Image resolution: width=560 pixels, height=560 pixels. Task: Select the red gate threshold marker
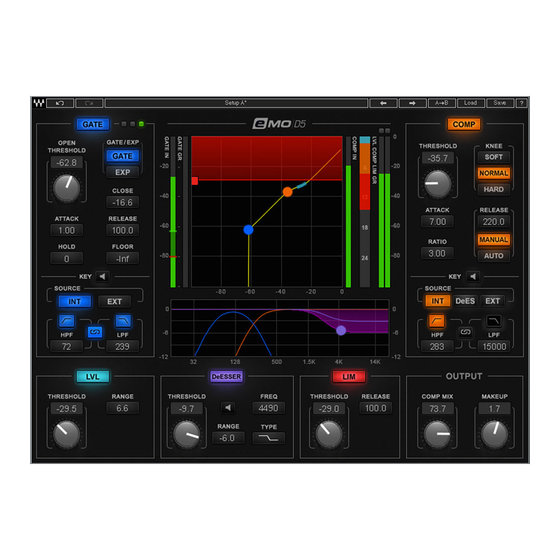pos(195,181)
